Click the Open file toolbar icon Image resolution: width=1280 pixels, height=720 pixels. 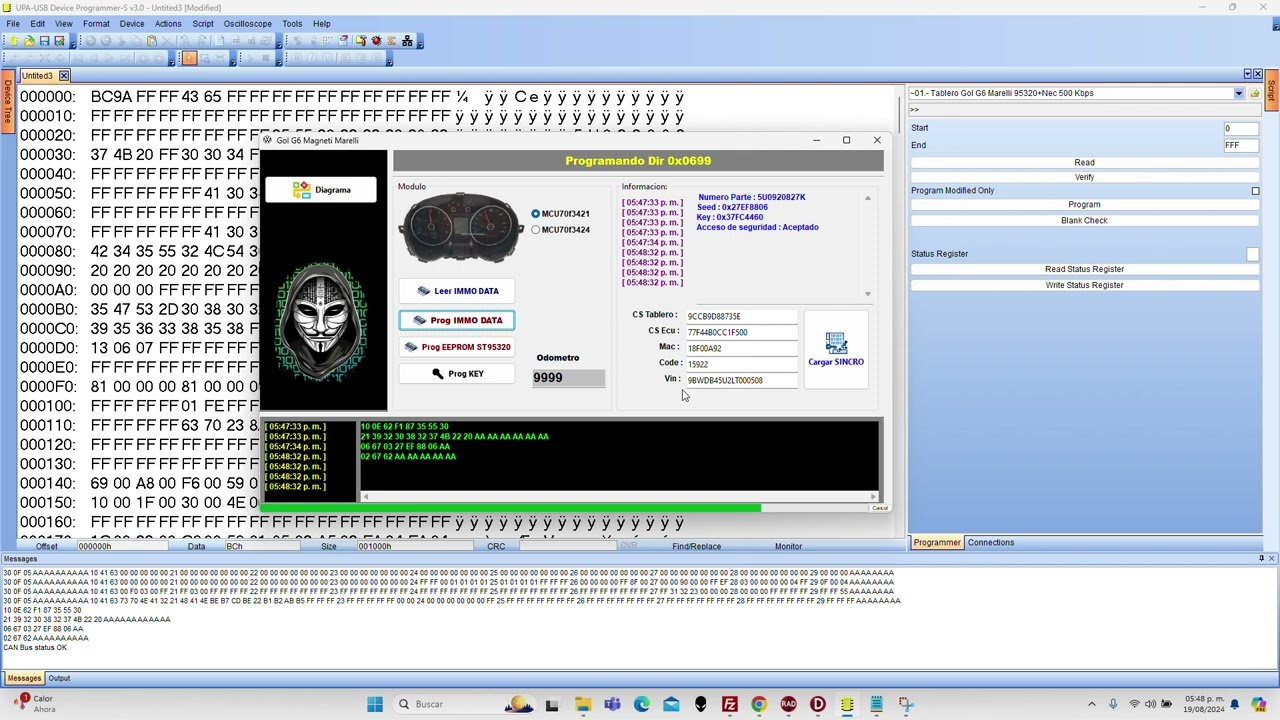29,41
